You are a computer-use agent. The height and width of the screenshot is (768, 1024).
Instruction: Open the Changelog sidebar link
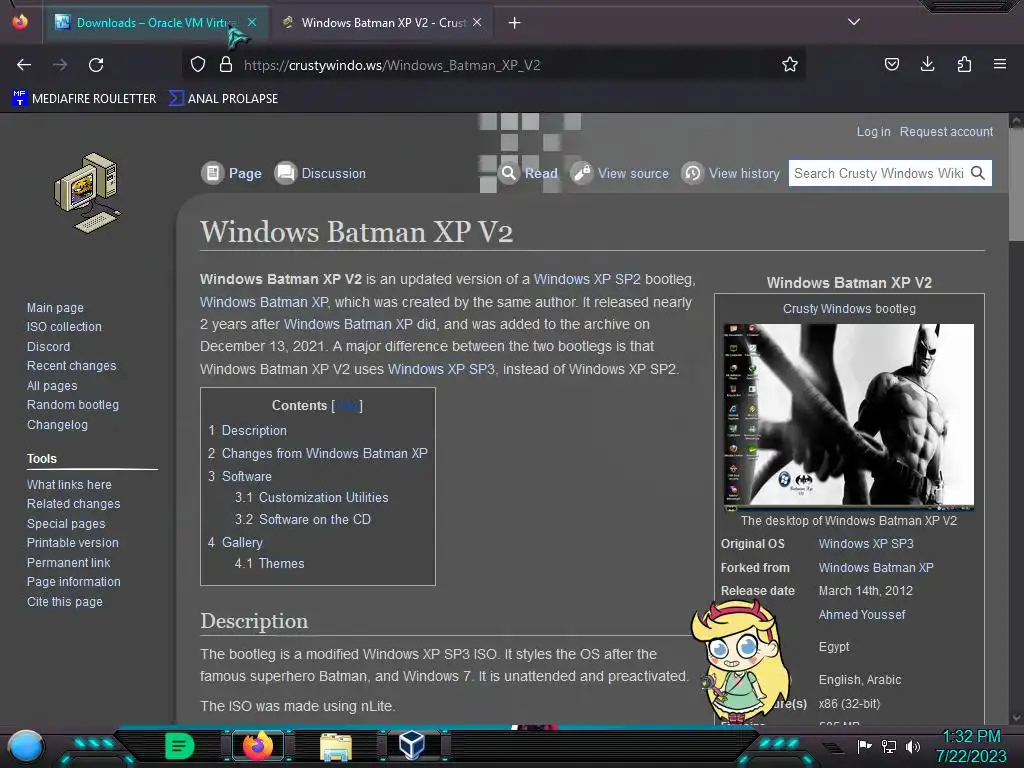click(57, 424)
